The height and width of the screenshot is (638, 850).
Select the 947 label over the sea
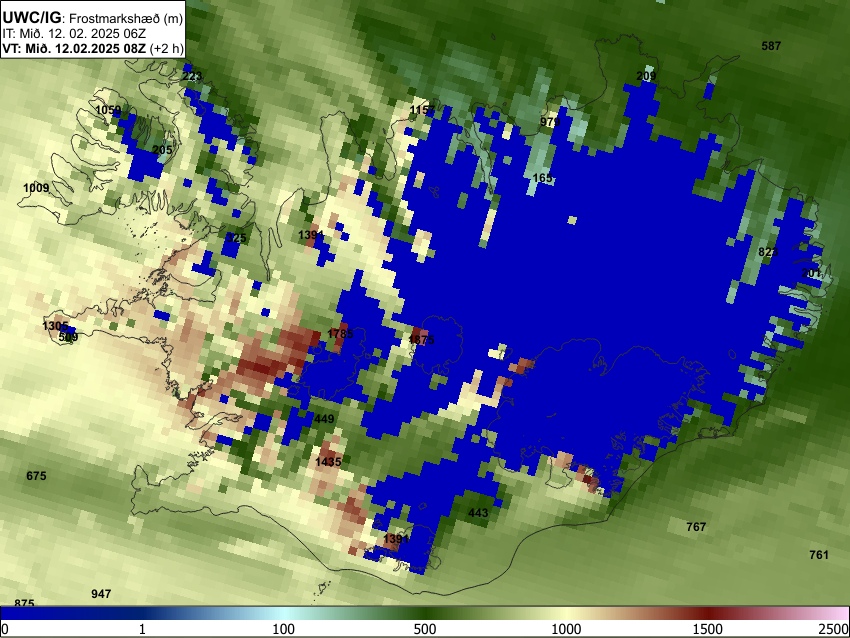(101, 594)
